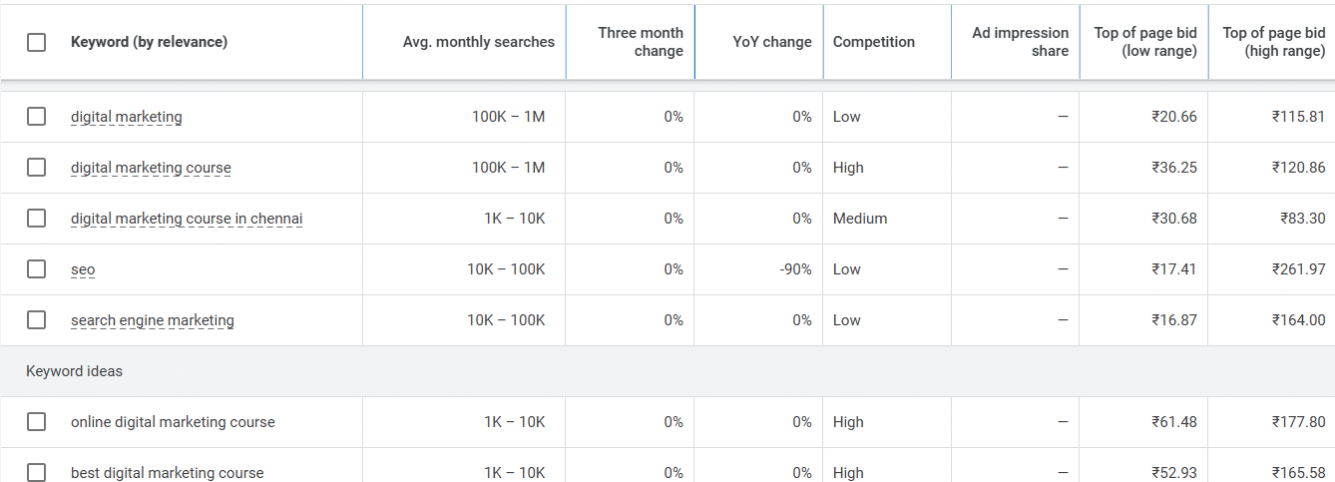Select online digital marketing course checkbox
1335x482 pixels.
[x=36, y=422]
